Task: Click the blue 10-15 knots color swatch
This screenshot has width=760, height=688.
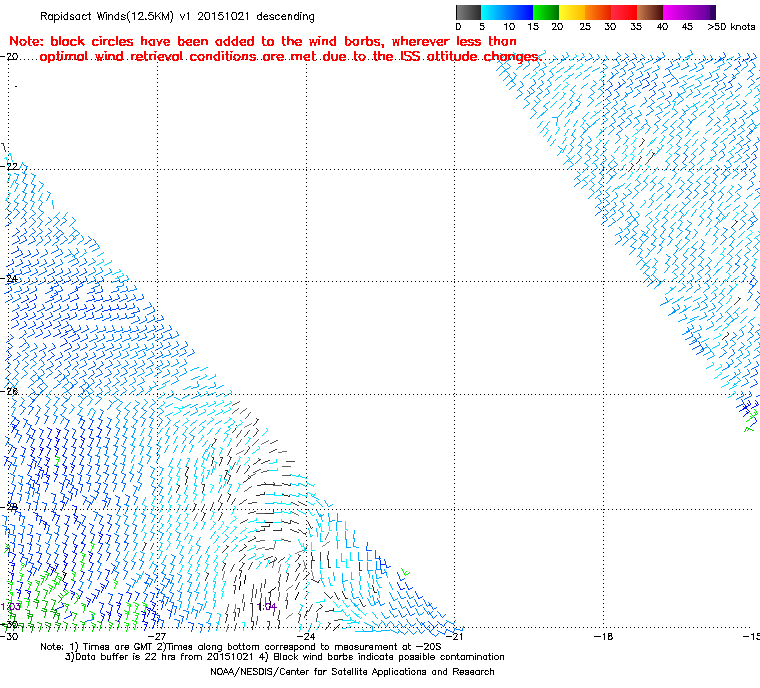Action: (520, 12)
